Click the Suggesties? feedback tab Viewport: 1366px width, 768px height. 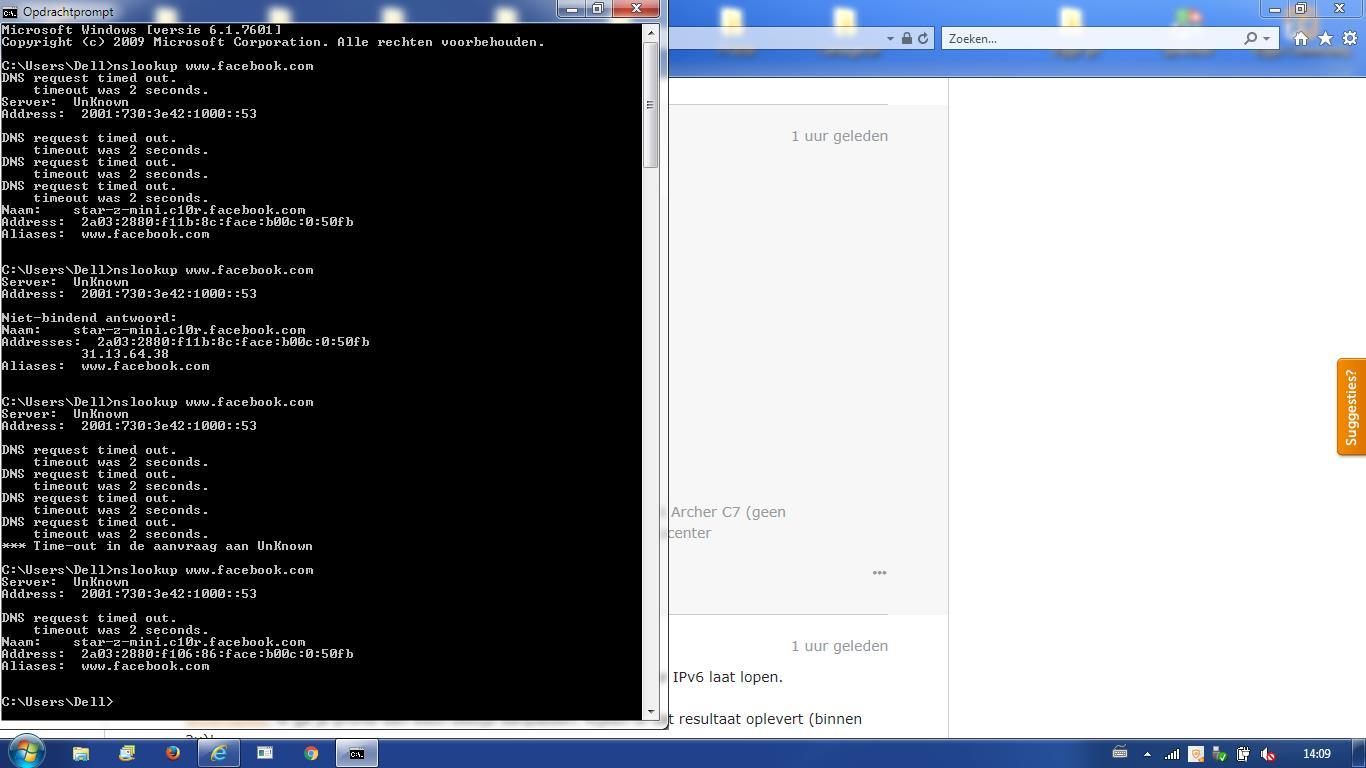(1351, 407)
